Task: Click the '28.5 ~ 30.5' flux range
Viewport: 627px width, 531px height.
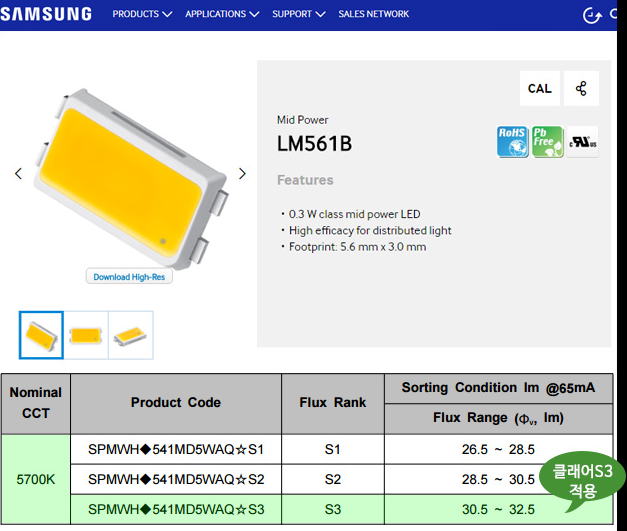Action: [498, 479]
